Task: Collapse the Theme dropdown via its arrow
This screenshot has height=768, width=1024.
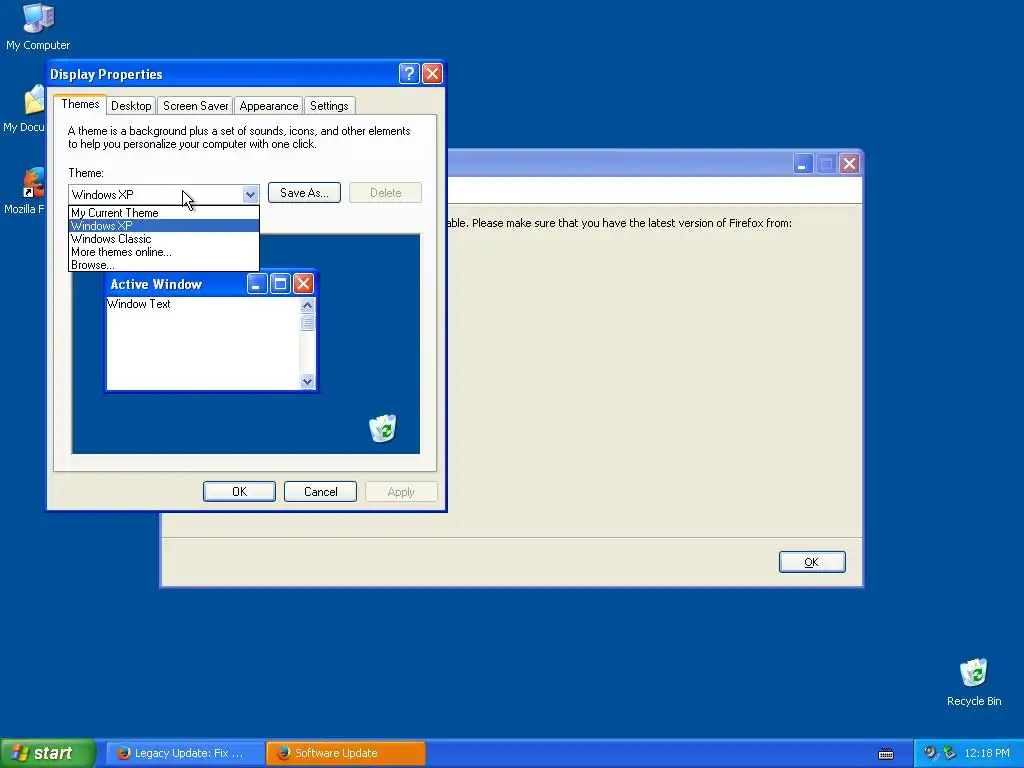Action: [250, 194]
